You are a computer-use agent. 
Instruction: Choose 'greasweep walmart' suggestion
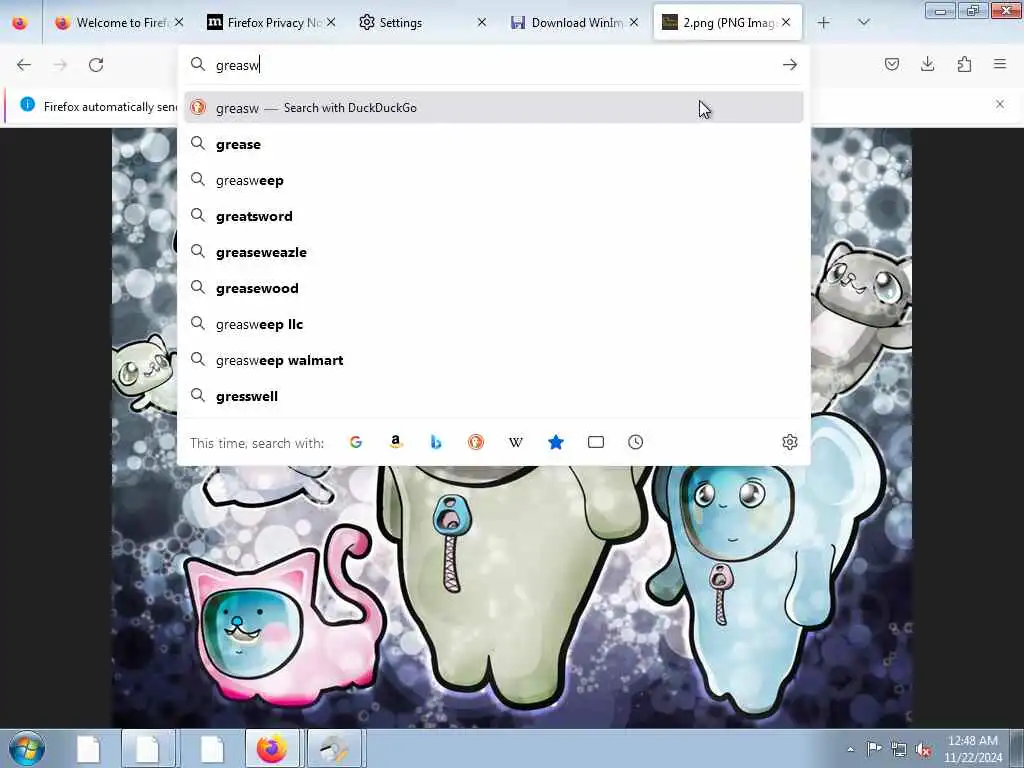pyautogui.click(x=493, y=360)
